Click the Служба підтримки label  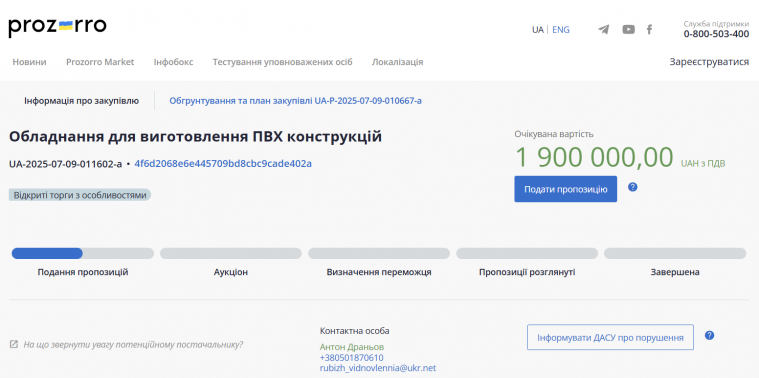point(716,23)
